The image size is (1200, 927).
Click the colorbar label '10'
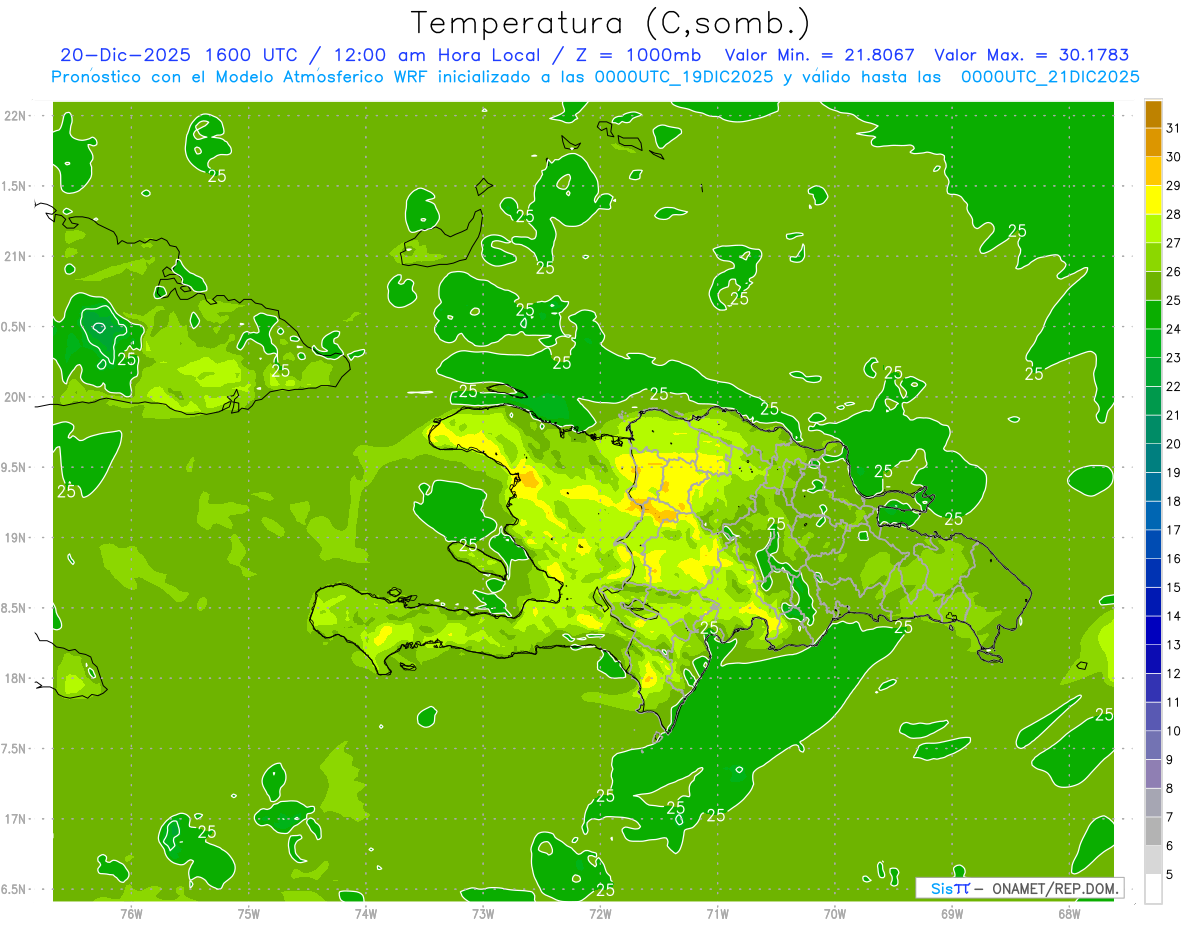[x=1174, y=732]
